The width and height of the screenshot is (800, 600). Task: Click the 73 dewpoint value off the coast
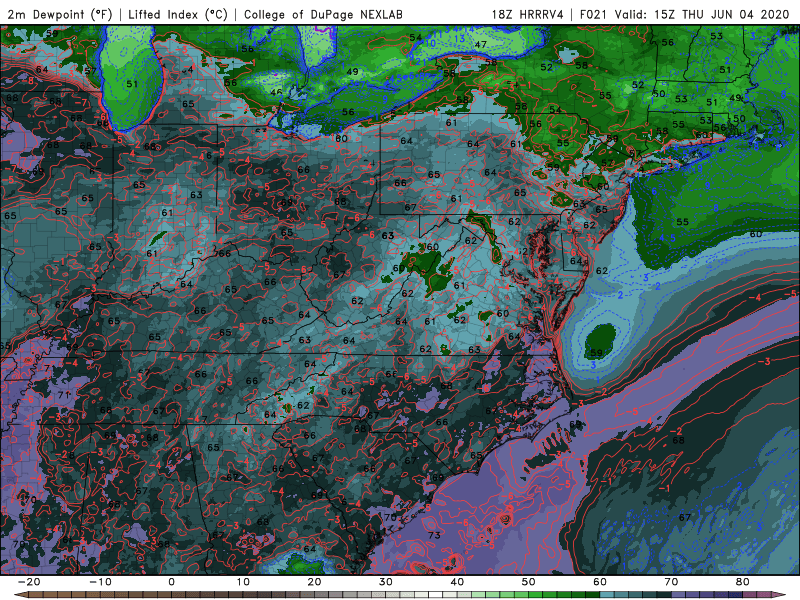pos(434,535)
